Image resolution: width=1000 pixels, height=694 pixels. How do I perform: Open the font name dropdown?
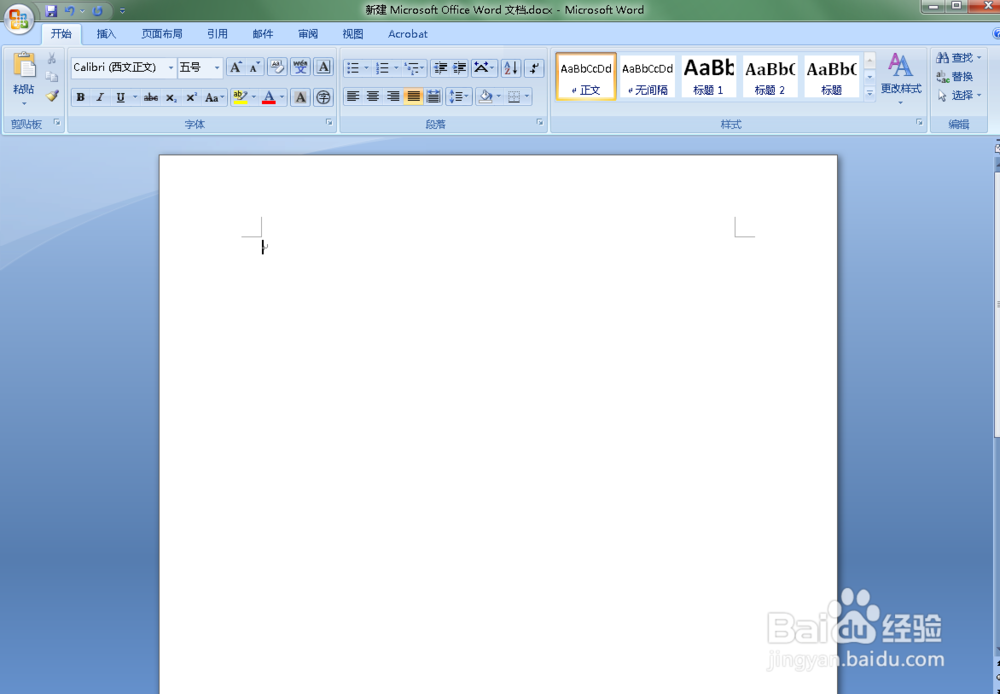pyautogui.click(x=171, y=67)
